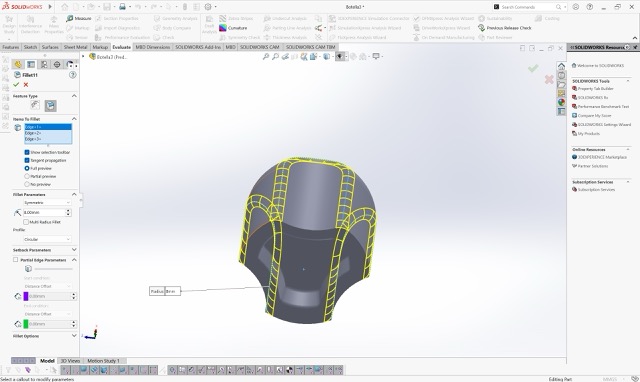Click the Fillet11 help question mark

(73, 75)
